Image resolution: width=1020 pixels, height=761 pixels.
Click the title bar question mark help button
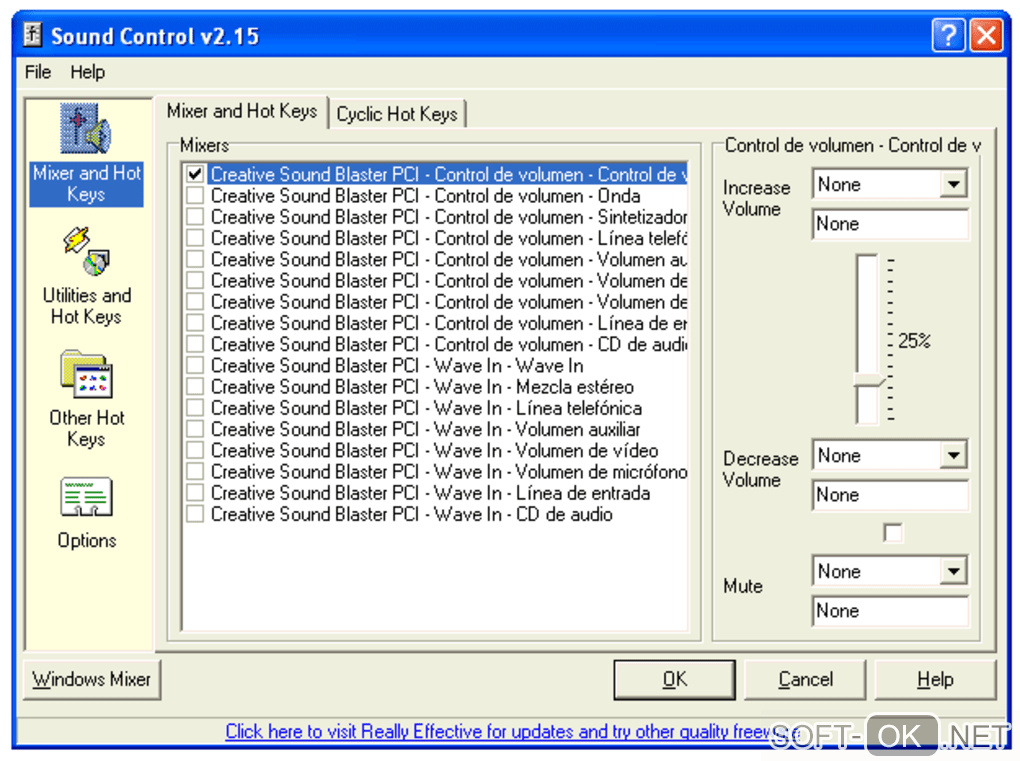pyautogui.click(x=948, y=35)
